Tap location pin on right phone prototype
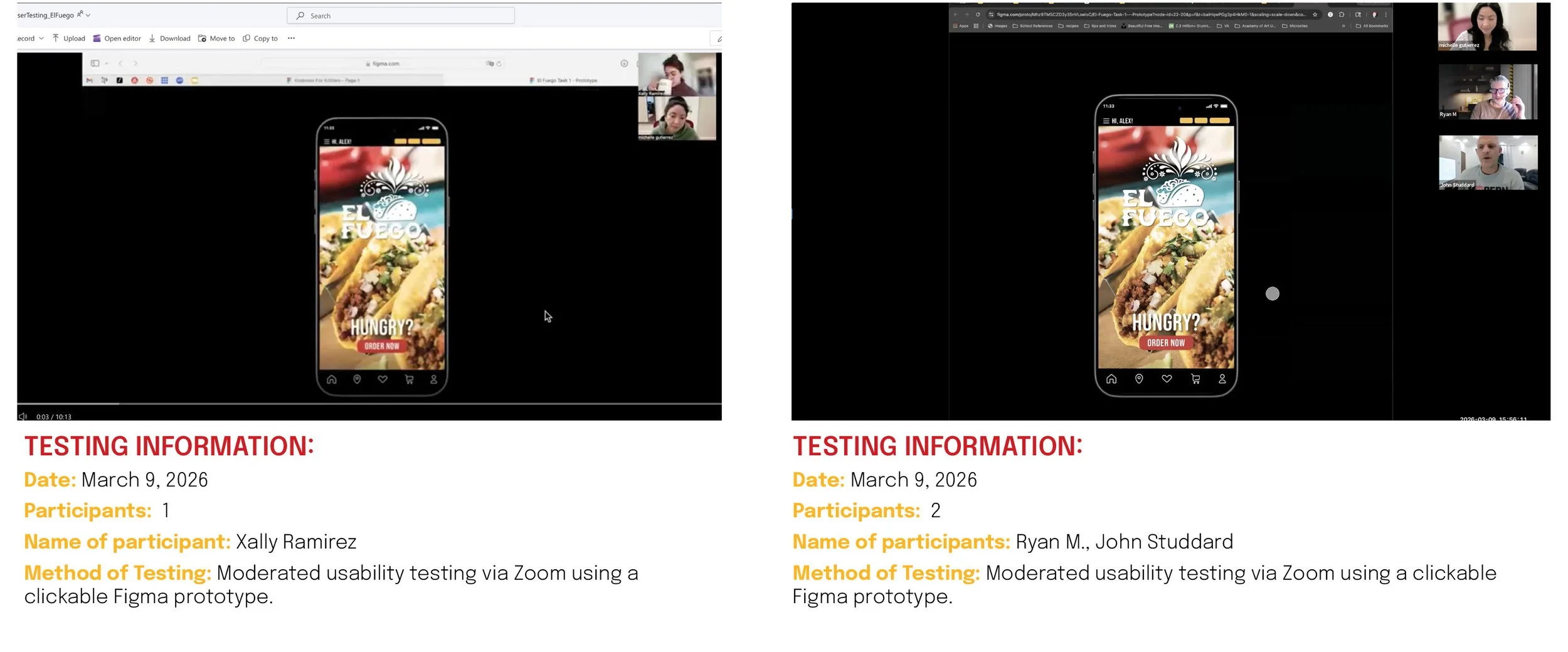The height and width of the screenshot is (652, 1568). [x=1139, y=379]
